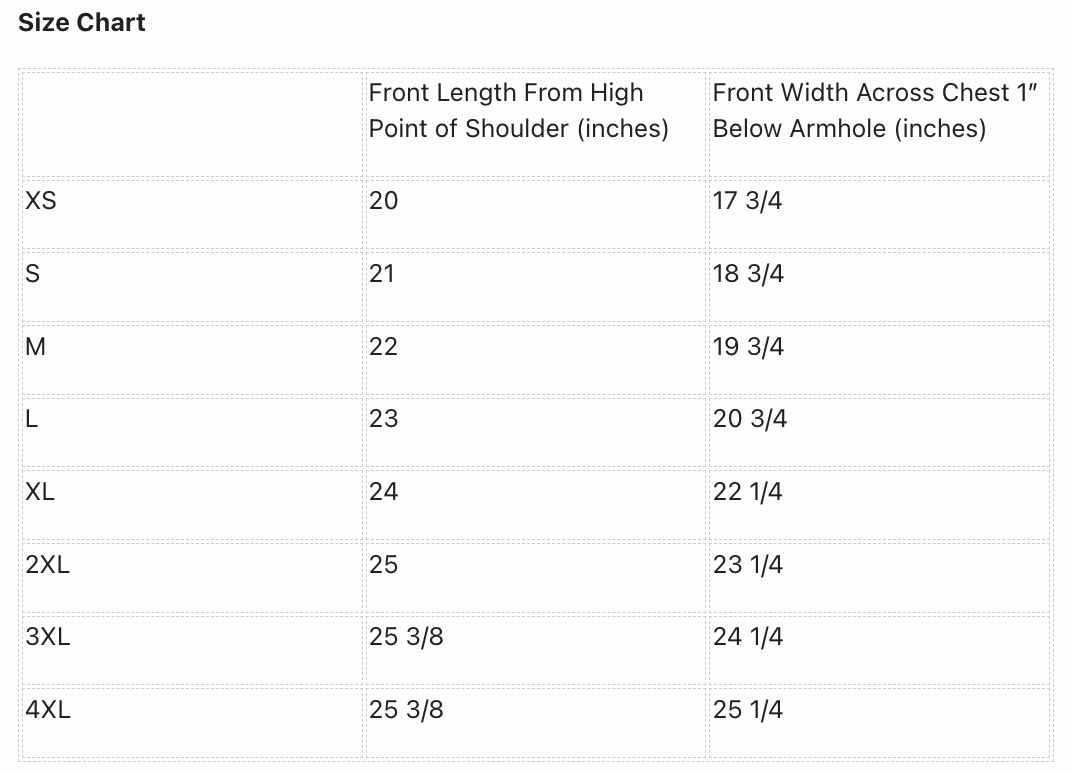Screen dimensions: 1072x774
Task: Select the 4XL size row label
Action: pos(48,710)
